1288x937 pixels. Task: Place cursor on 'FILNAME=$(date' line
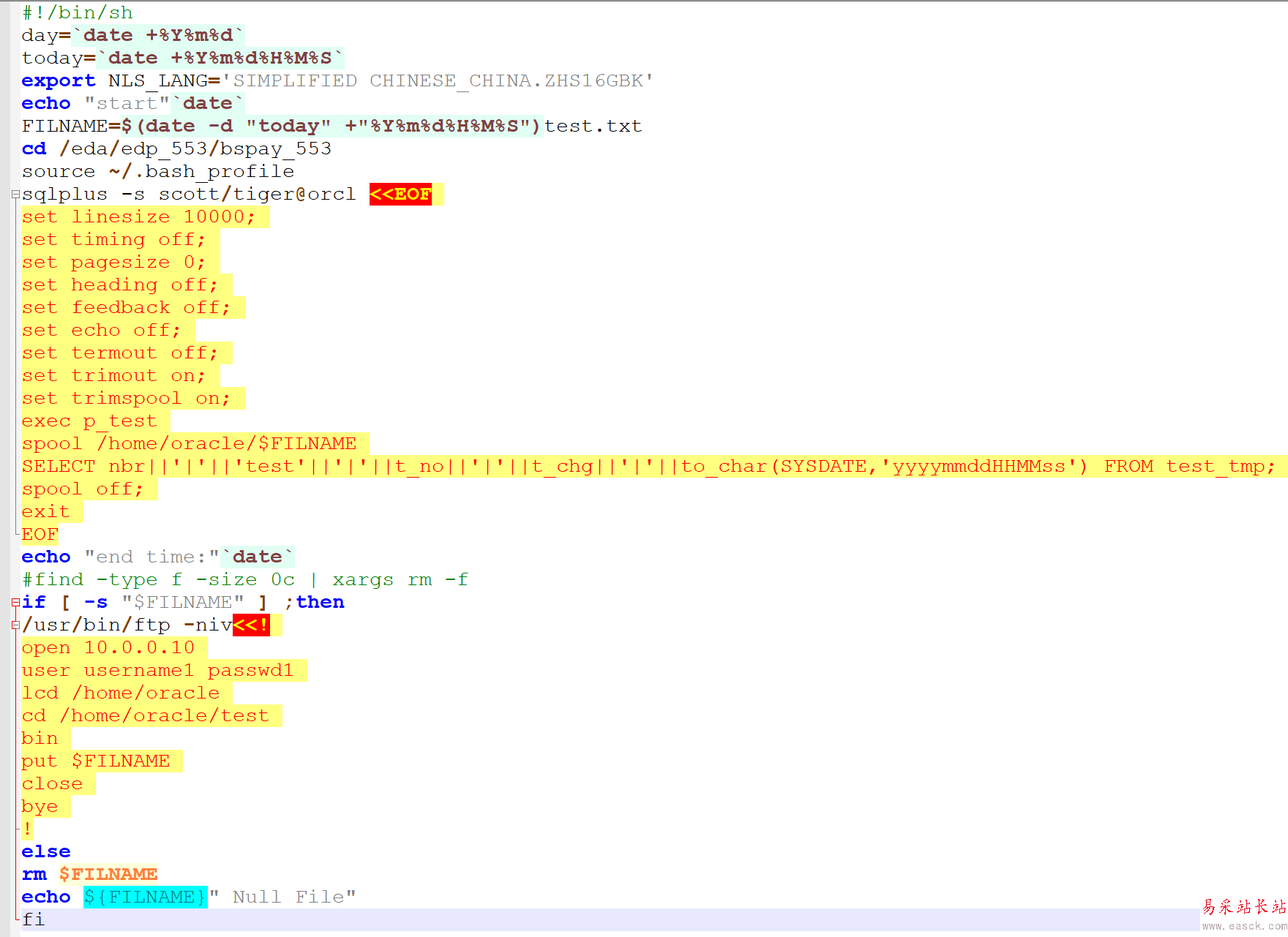[332, 126]
